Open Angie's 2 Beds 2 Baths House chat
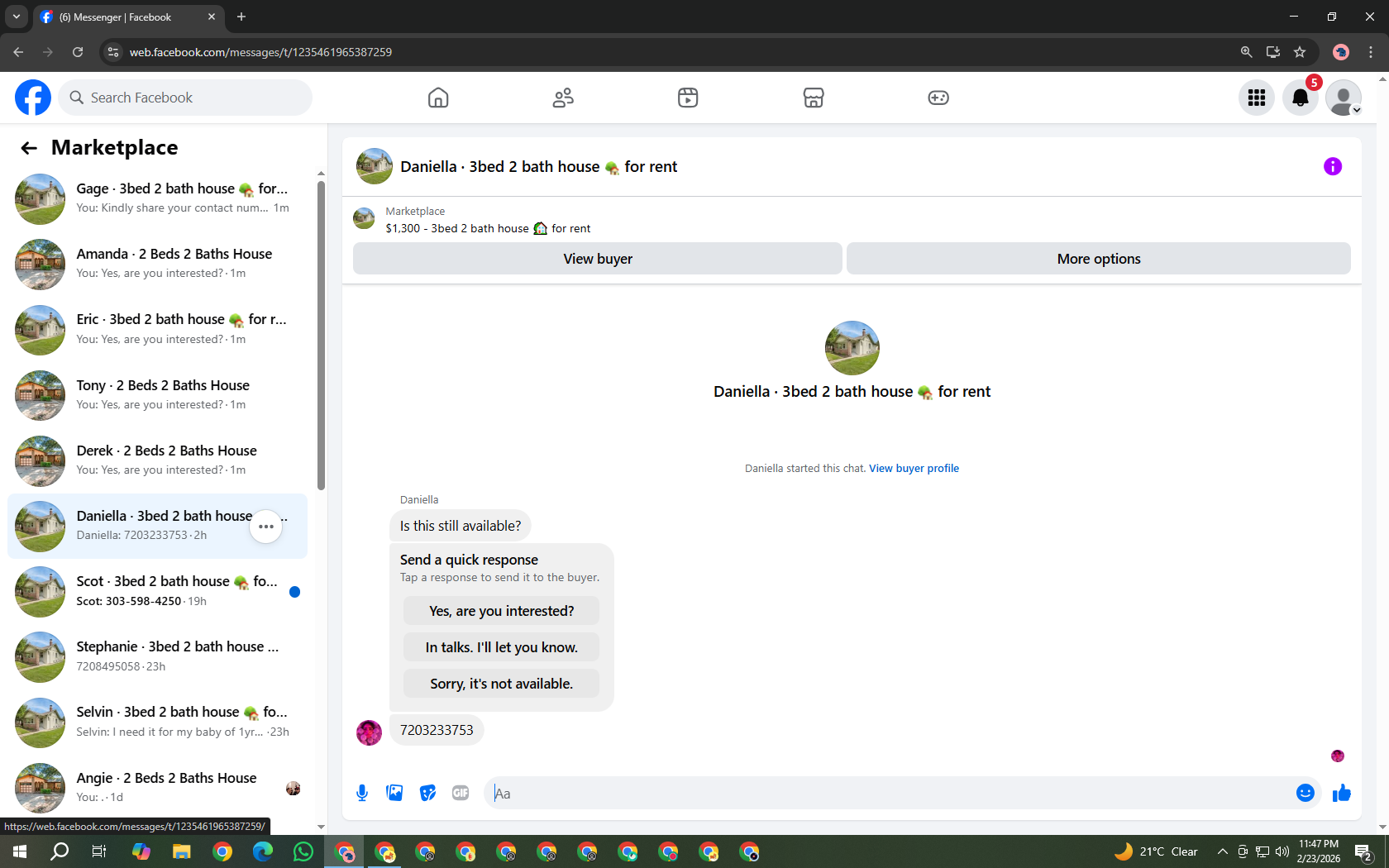 pyautogui.click(x=157, y=788)
